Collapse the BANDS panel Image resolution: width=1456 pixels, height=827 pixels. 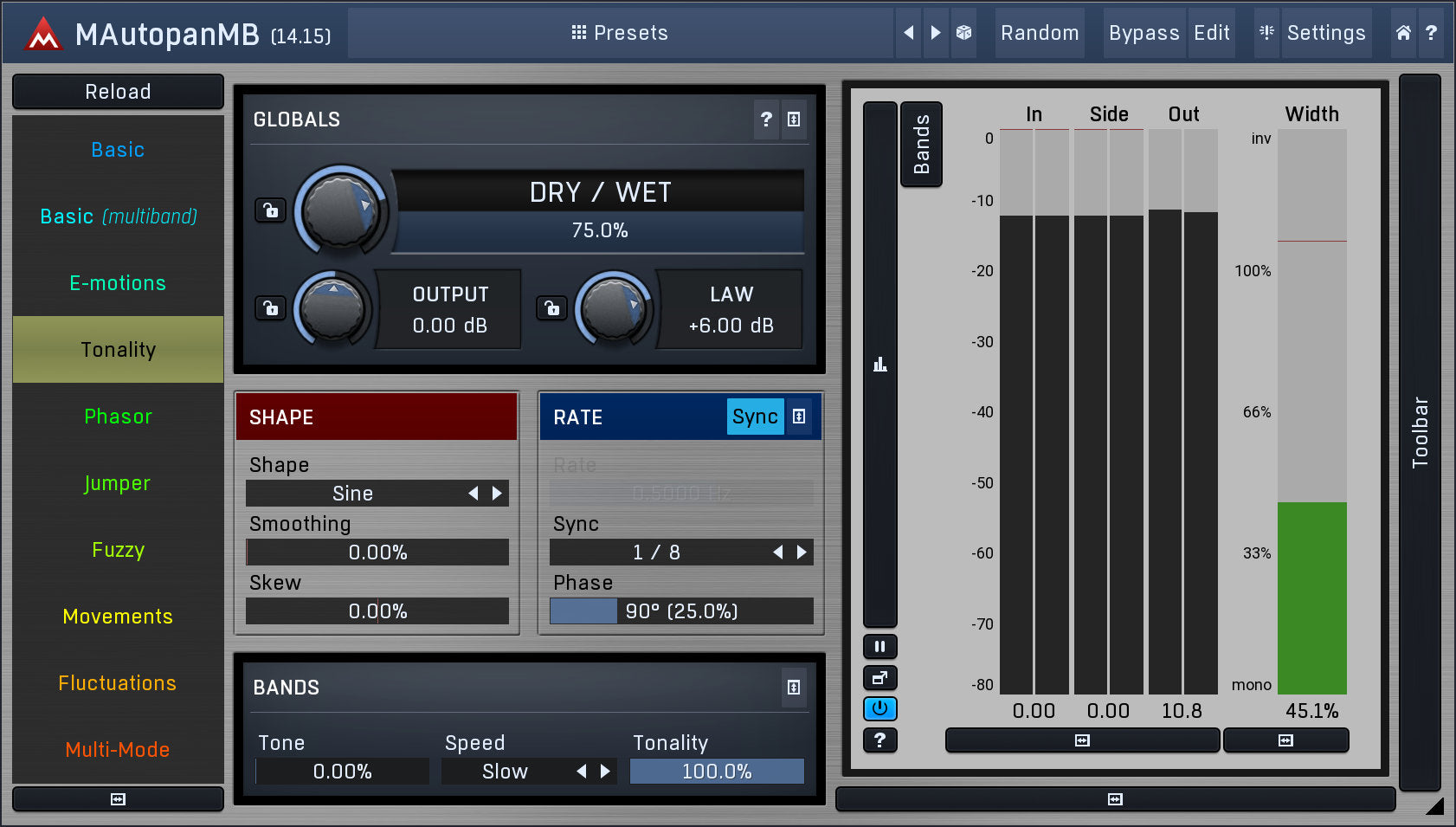click(x=793, y=688)
